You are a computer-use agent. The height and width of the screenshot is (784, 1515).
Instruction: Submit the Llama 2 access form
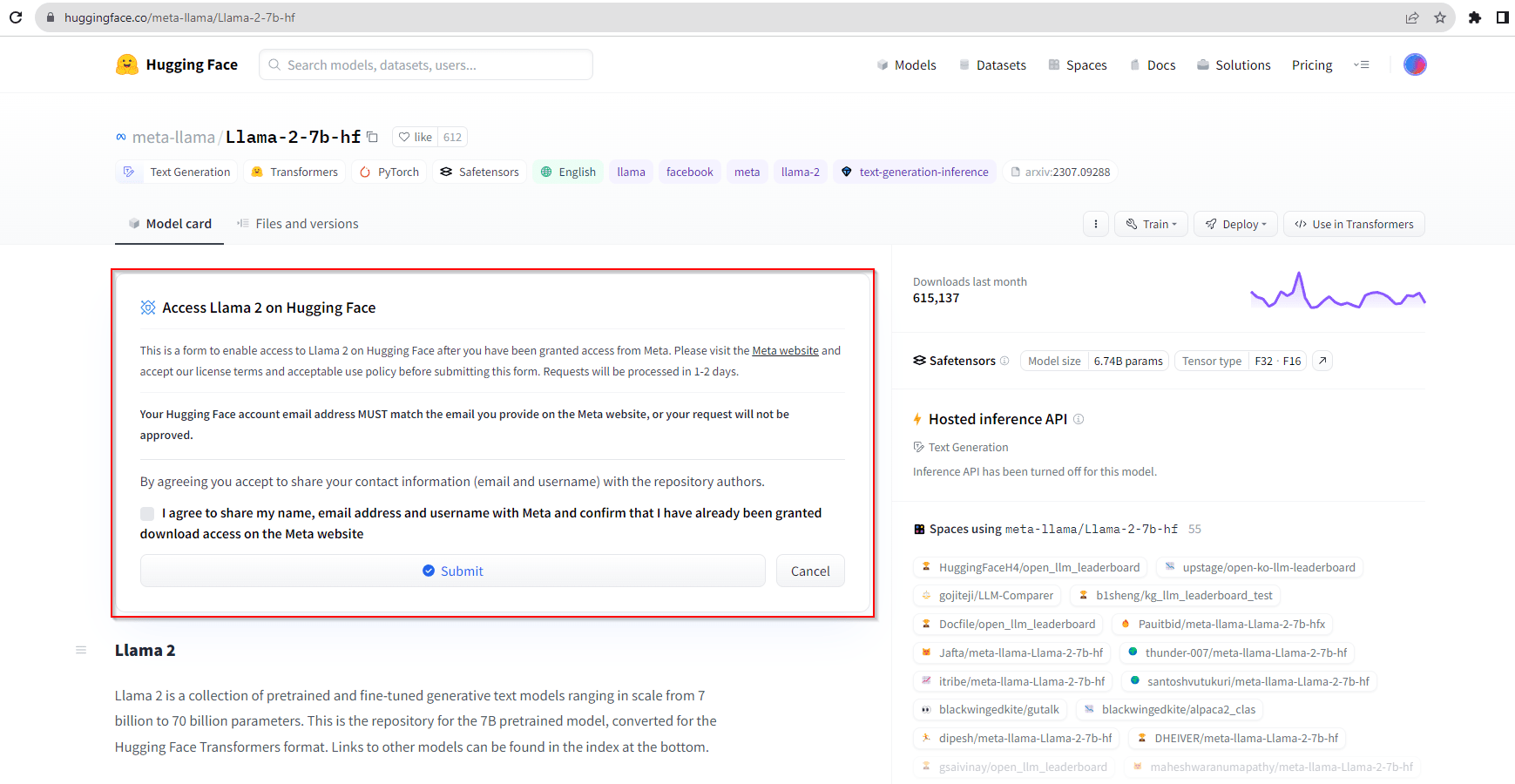pos(452,571)
